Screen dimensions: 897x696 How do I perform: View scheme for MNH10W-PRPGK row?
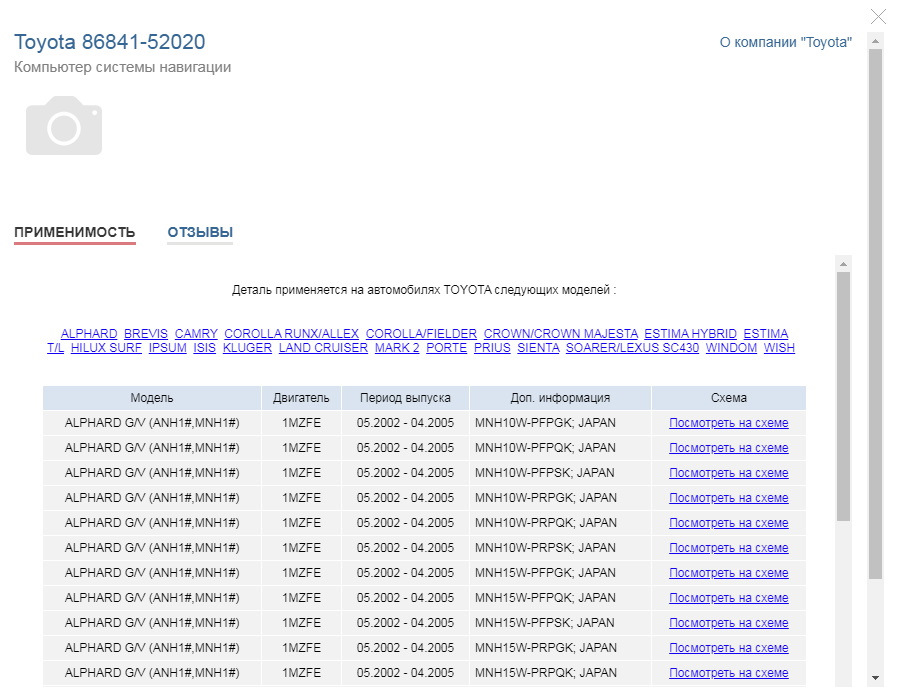[x=729, y=498]
